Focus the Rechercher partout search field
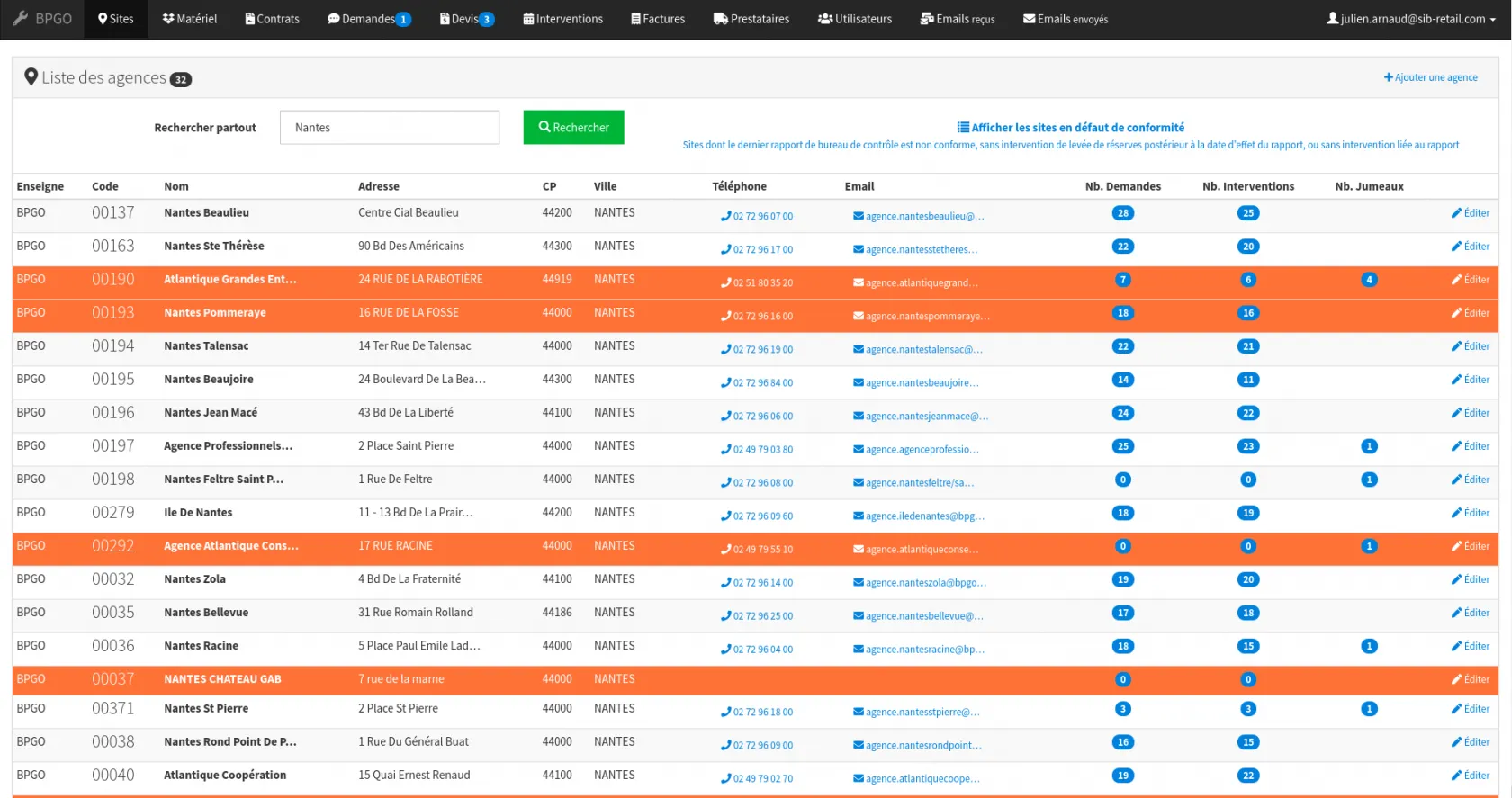1512x798 pixels. tap(389, 128)
